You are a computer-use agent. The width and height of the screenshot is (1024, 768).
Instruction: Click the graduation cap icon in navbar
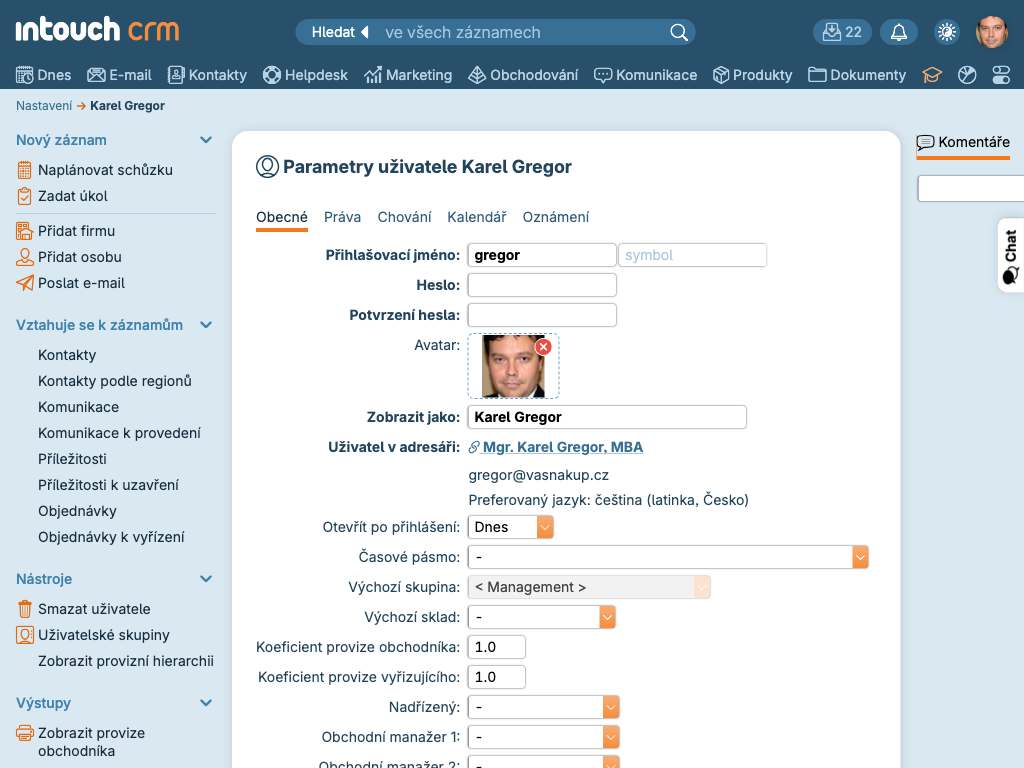tap(932, 75)
